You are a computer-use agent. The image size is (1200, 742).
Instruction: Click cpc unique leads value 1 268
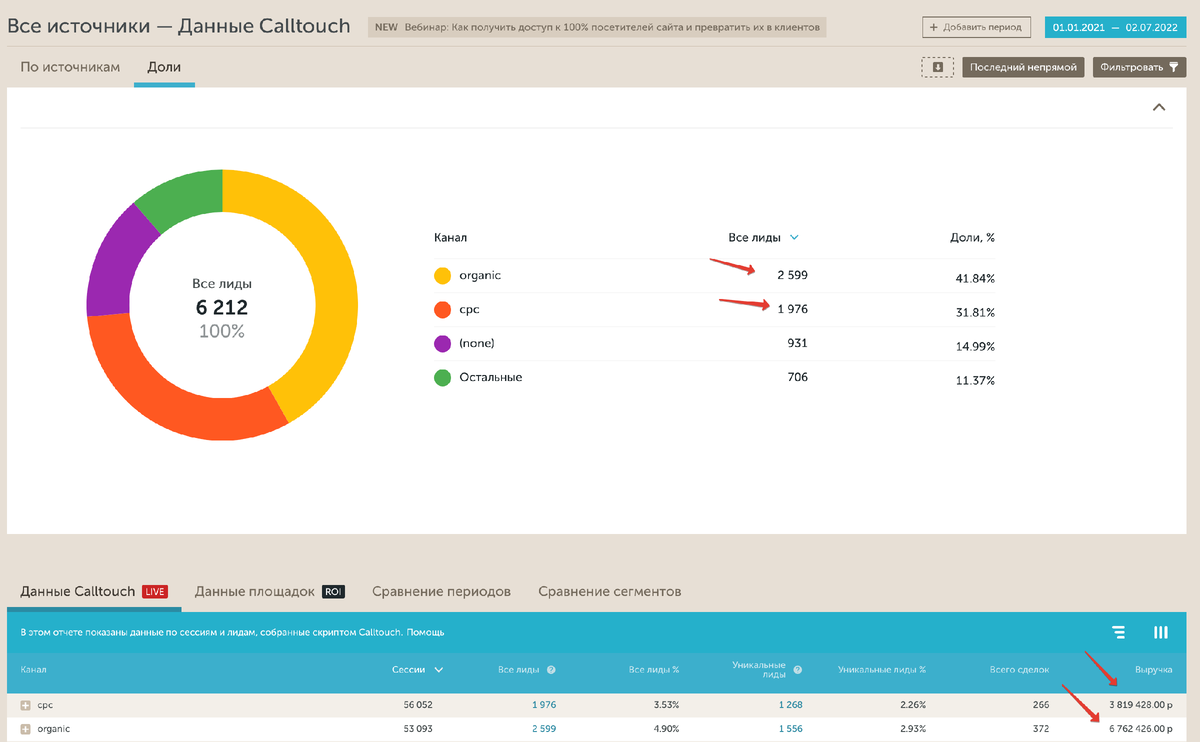point(790,705)
